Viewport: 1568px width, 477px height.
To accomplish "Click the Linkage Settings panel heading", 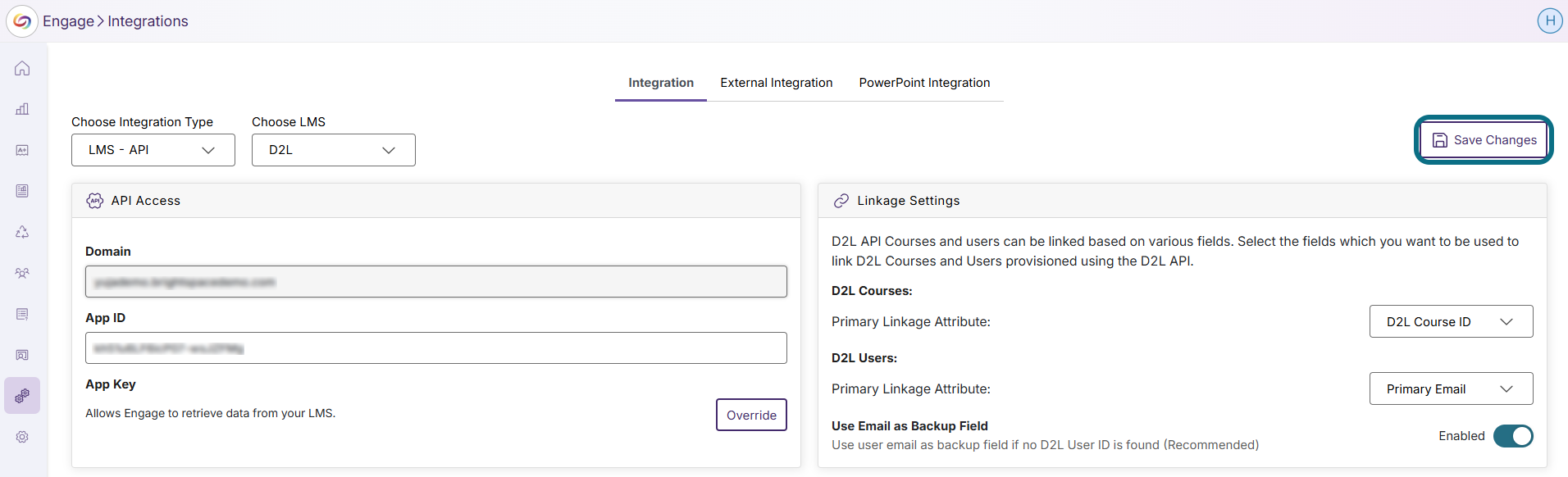I will point(908,201).
